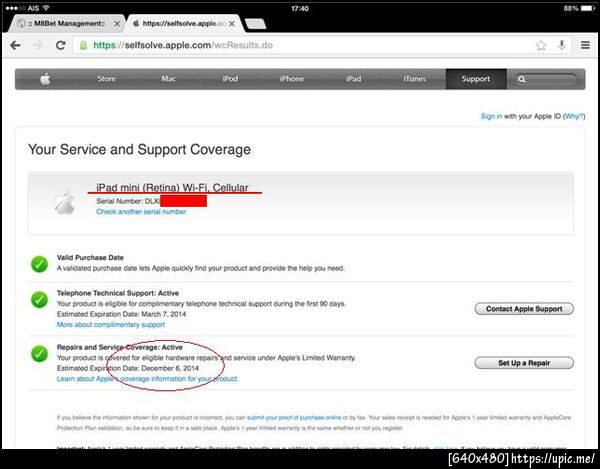This screenshot has width=600, height=469.
Task: Click the iPad mini (Retina) Wi-Fi, Cellular title
Action: (x=172, y=187)
